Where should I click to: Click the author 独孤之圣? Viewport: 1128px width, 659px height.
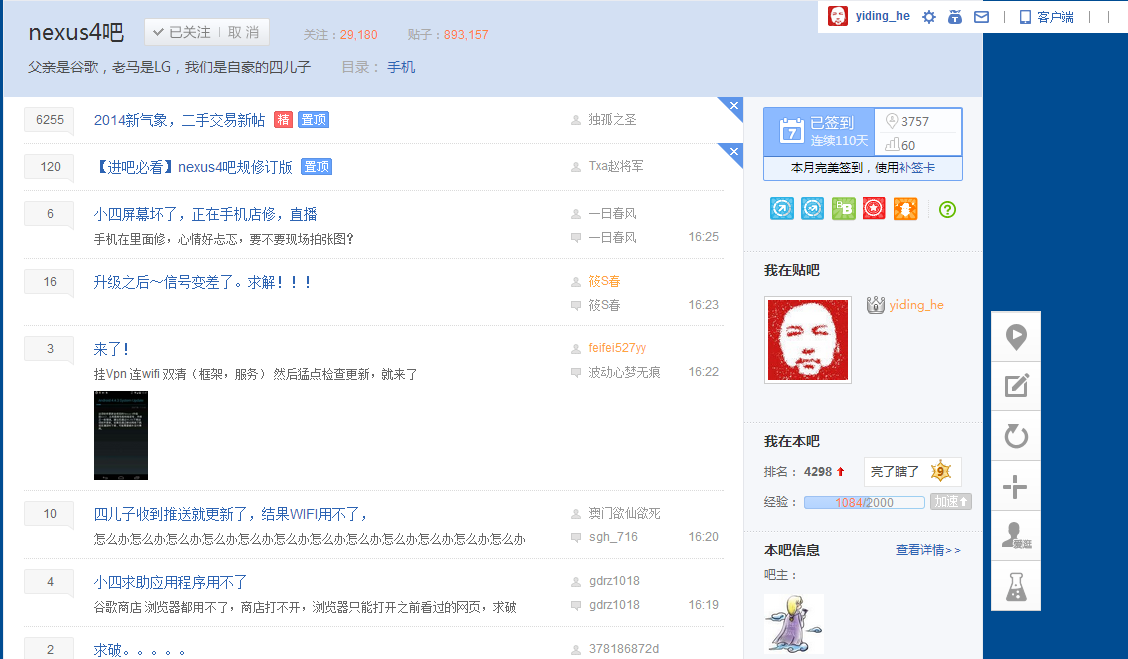click(x=612, y=119)
